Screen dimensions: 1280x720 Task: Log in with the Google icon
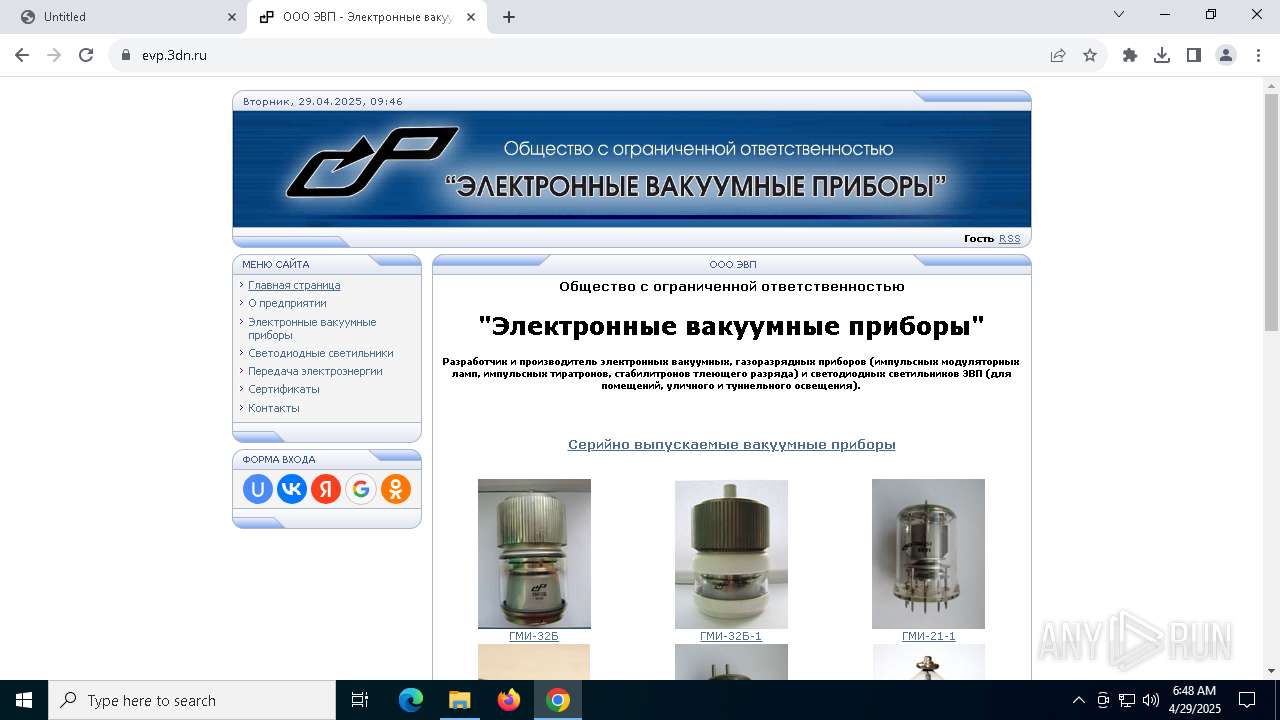coord(361,489)
